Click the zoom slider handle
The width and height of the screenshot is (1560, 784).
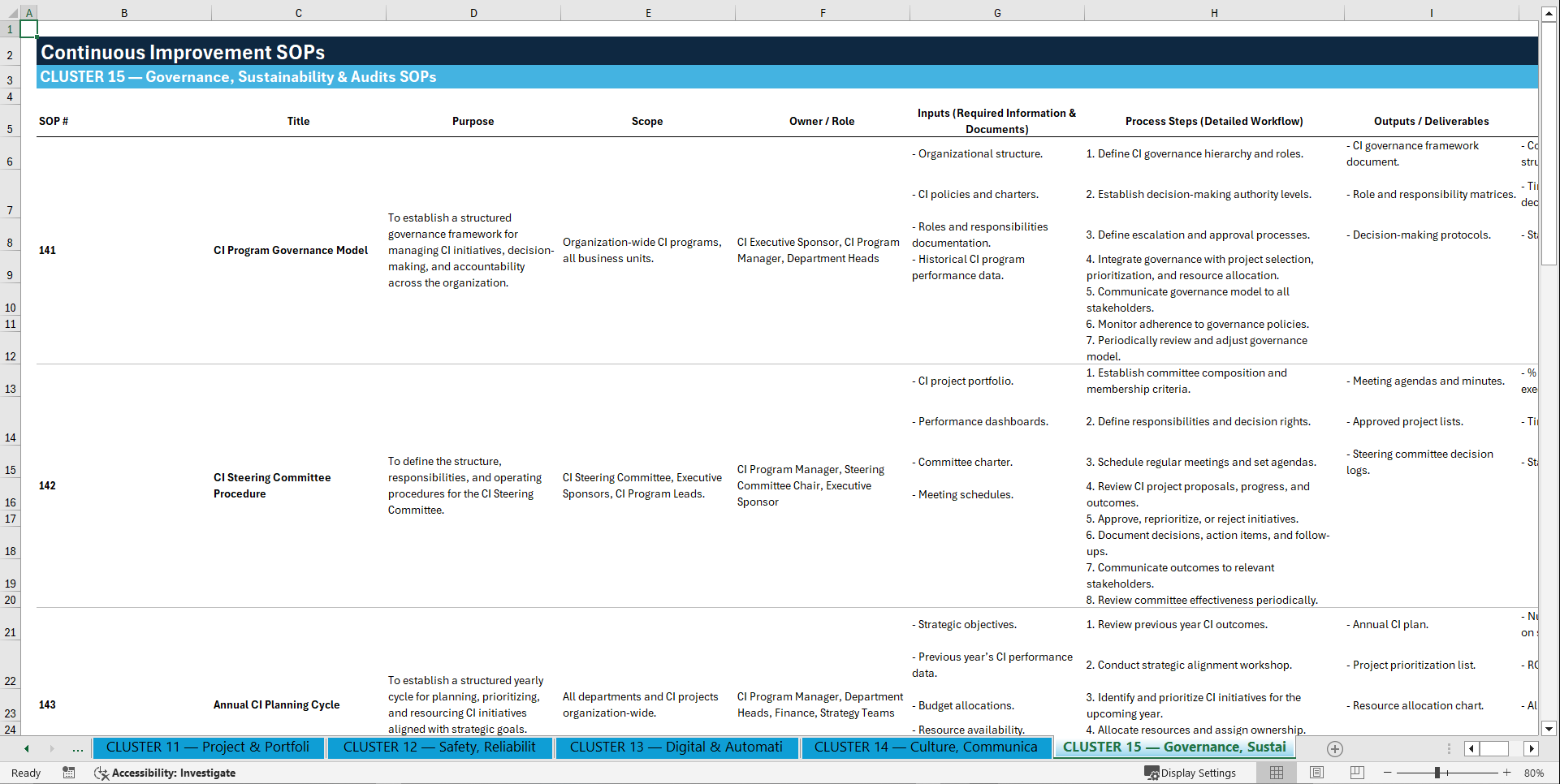click(x=1439, y=773)
